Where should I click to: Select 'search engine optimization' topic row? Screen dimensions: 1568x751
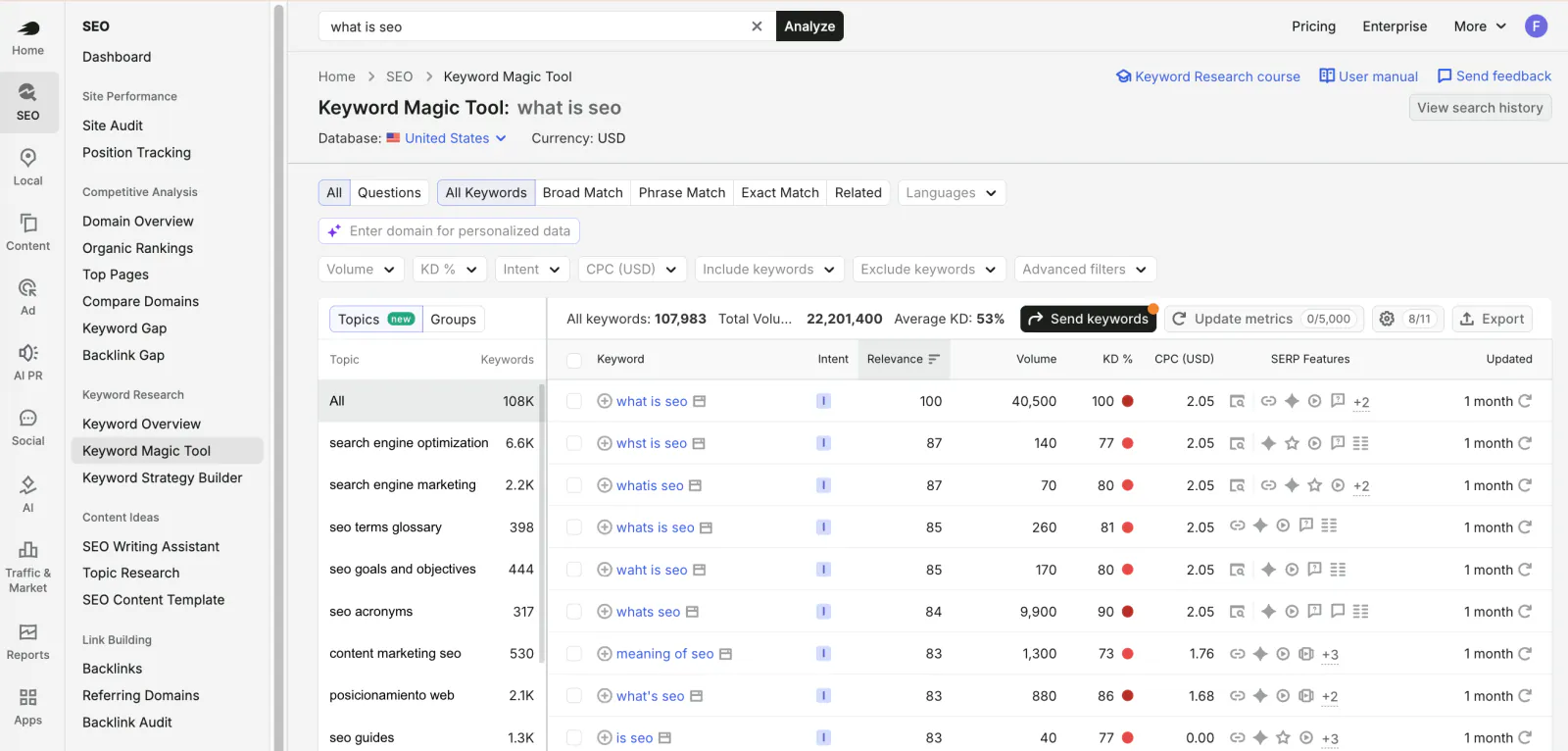pos(431,443)
